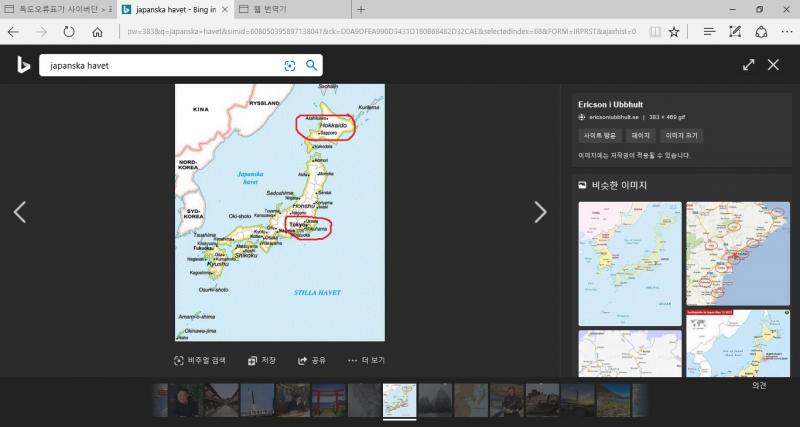This screenshot has height=427, width=800.
Task: Go to the browser home page
Action: (97, 32)
